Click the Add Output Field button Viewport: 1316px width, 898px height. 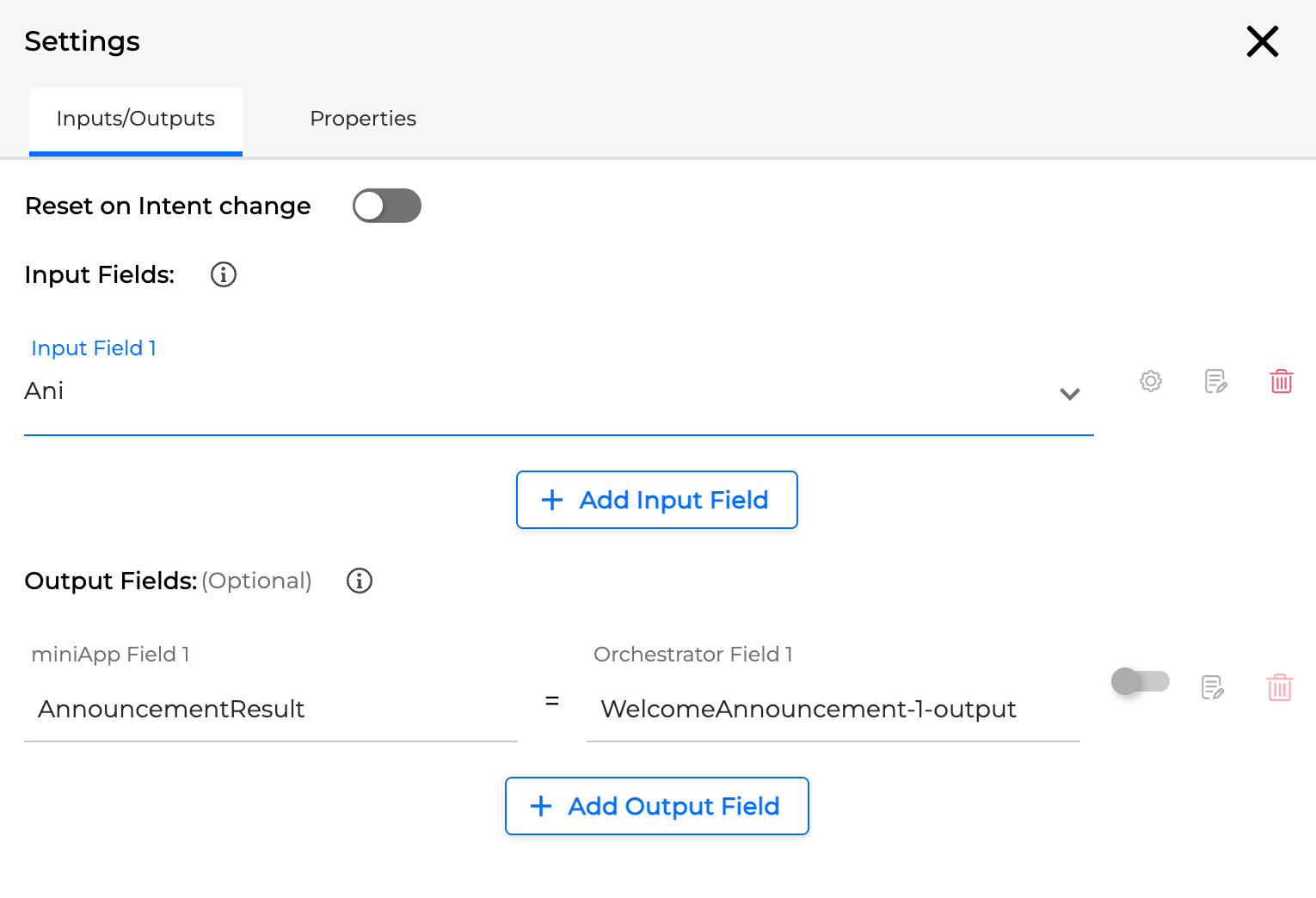[x=656, y=806]
